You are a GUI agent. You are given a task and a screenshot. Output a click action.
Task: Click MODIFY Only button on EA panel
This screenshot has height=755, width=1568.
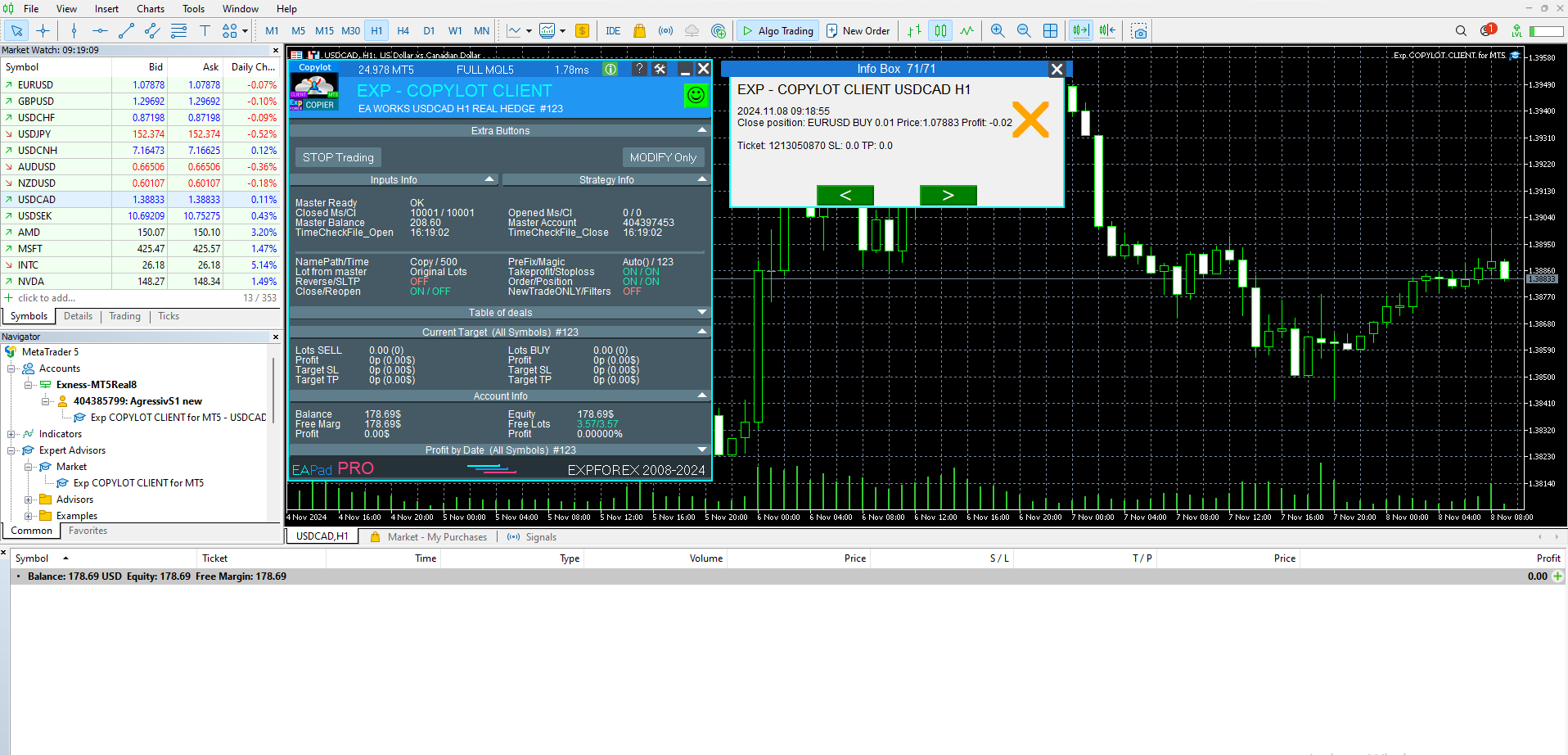click(x=663, y=157)
